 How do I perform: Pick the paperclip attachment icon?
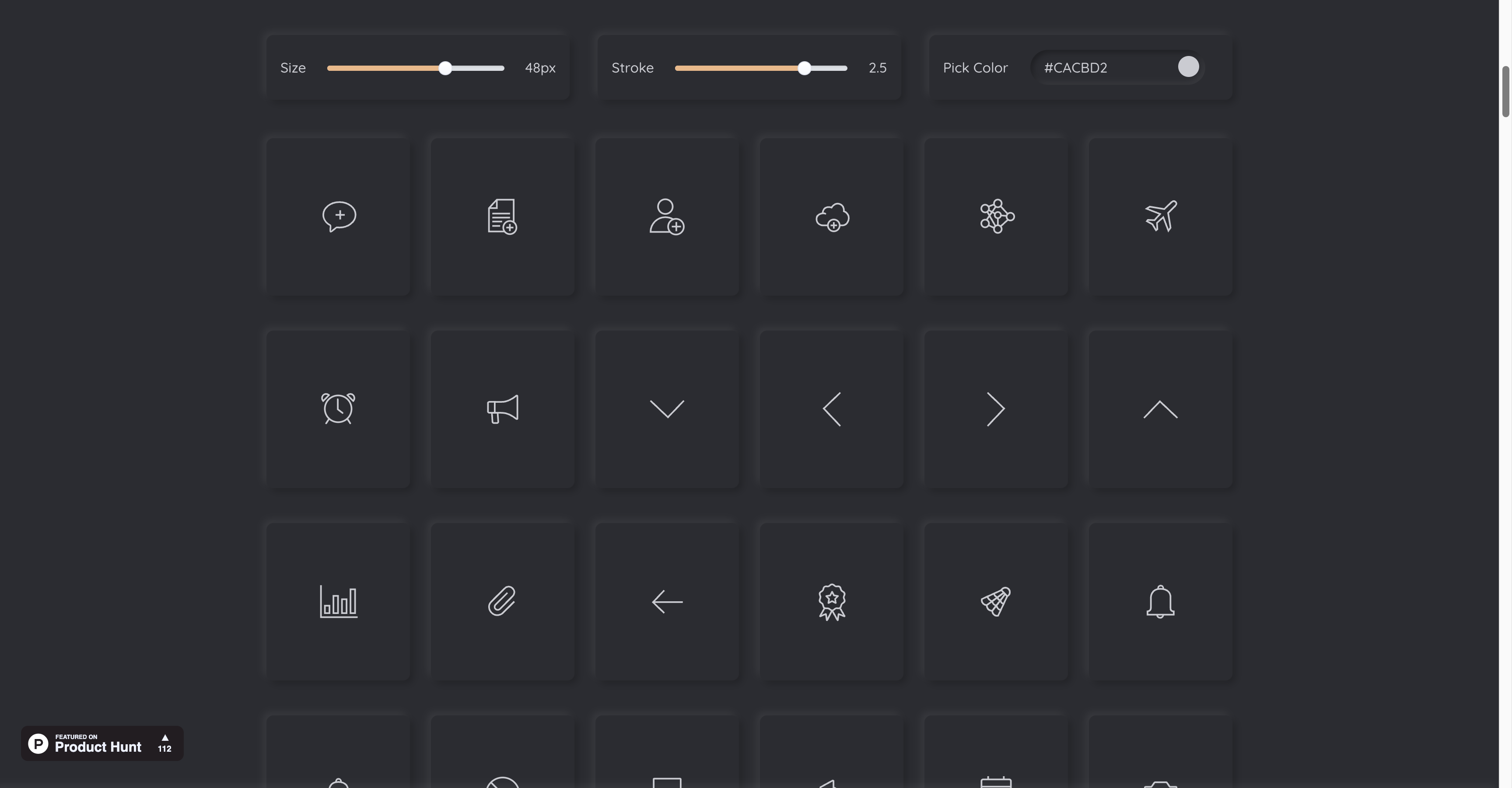pos(502,601)
